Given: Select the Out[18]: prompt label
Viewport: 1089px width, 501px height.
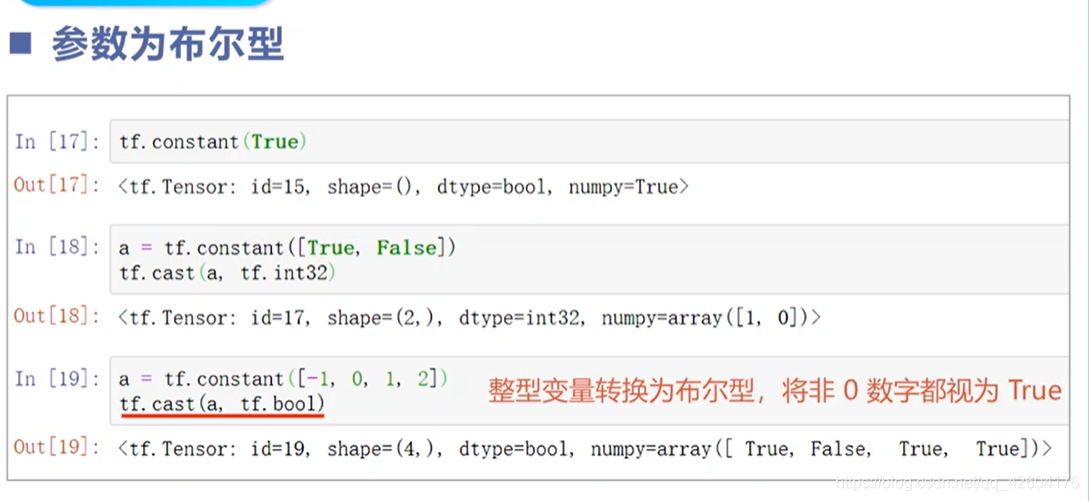Looking at the screenshot, I should tap(57, 317).
